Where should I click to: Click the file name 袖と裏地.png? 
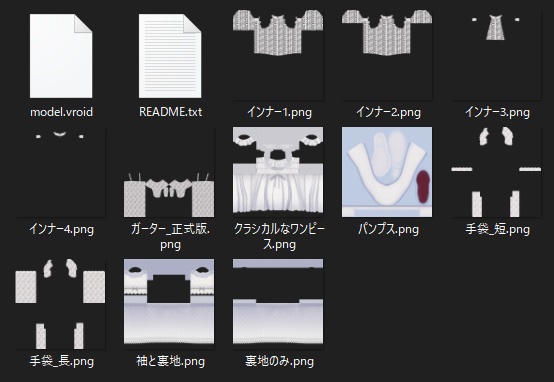pos(170,361)
